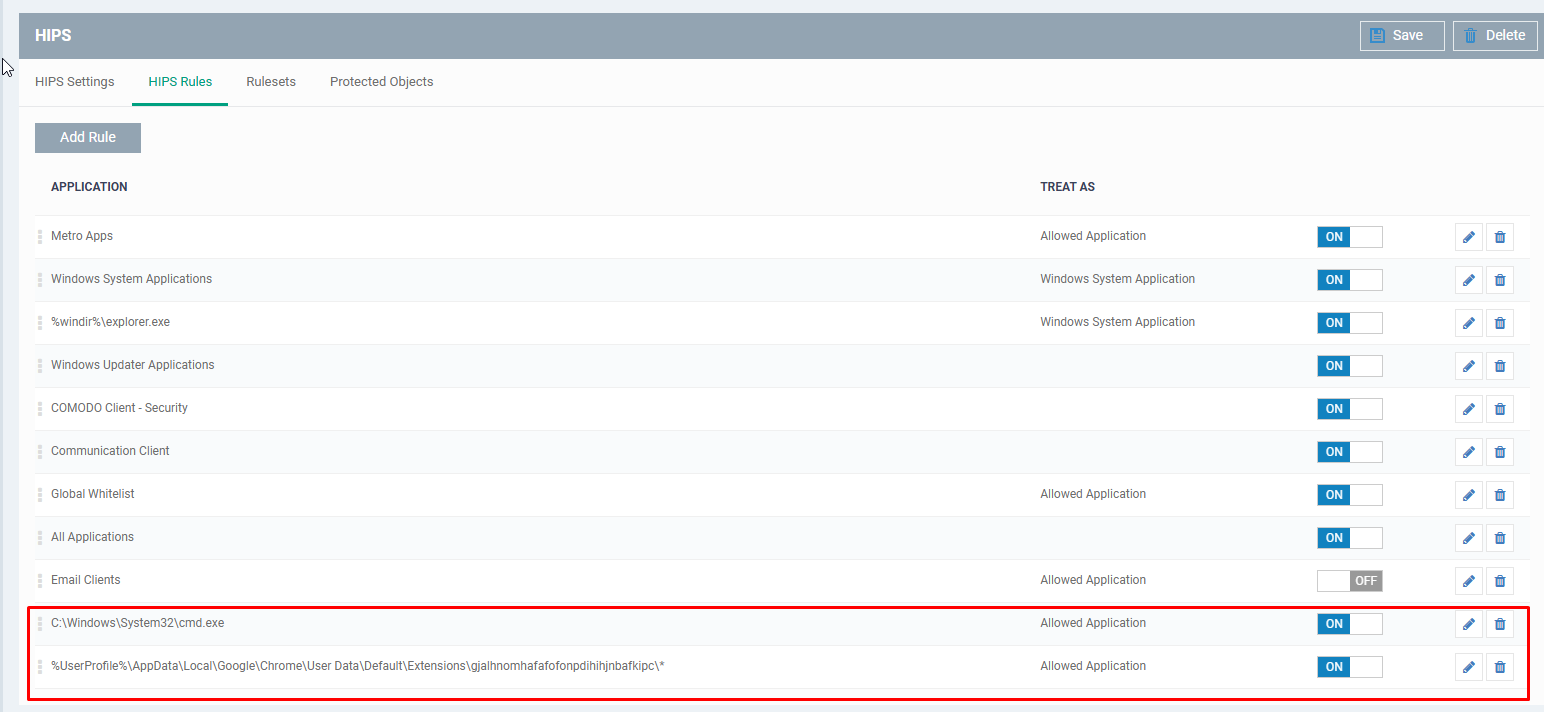Disable the All Applications rule toggle
The height and width of the screenshot is (712, 1544).
[x=1349, y=538]
